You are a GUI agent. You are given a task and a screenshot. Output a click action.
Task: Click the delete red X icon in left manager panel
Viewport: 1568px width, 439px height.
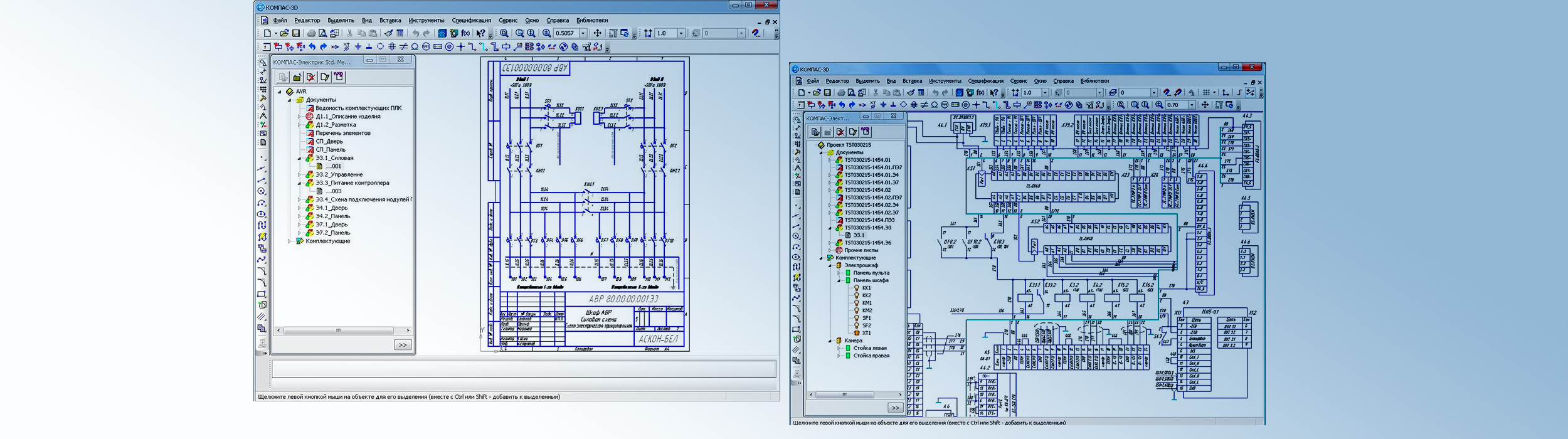310,77
